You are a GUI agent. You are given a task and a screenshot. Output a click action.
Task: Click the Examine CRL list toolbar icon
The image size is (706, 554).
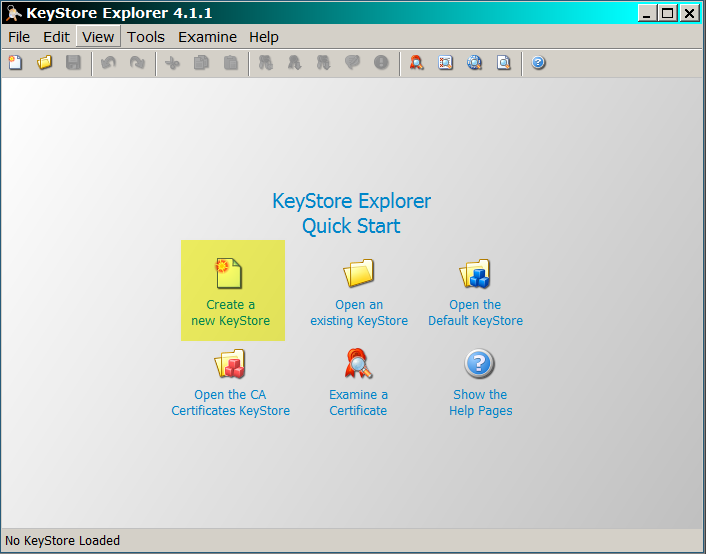click(445, 63)
